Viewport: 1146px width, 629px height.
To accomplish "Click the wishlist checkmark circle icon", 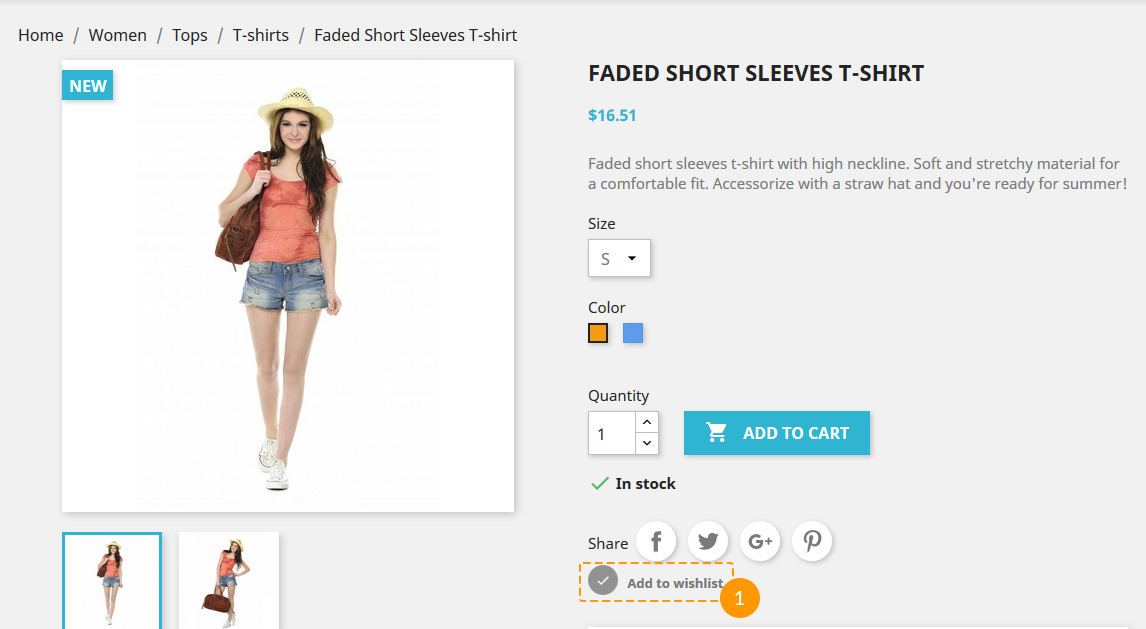I will 603,582.
